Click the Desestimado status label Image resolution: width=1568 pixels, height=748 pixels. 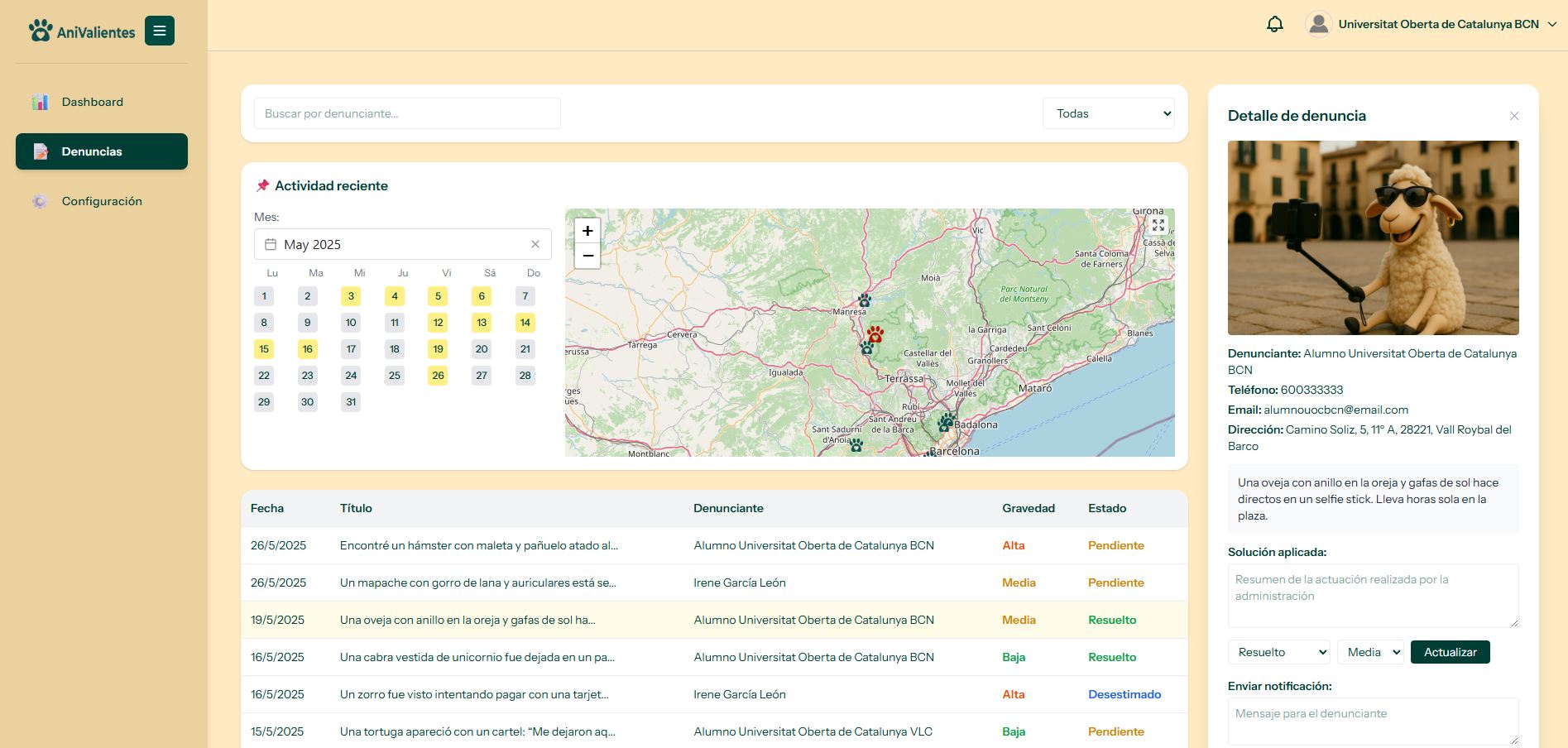1124,694
